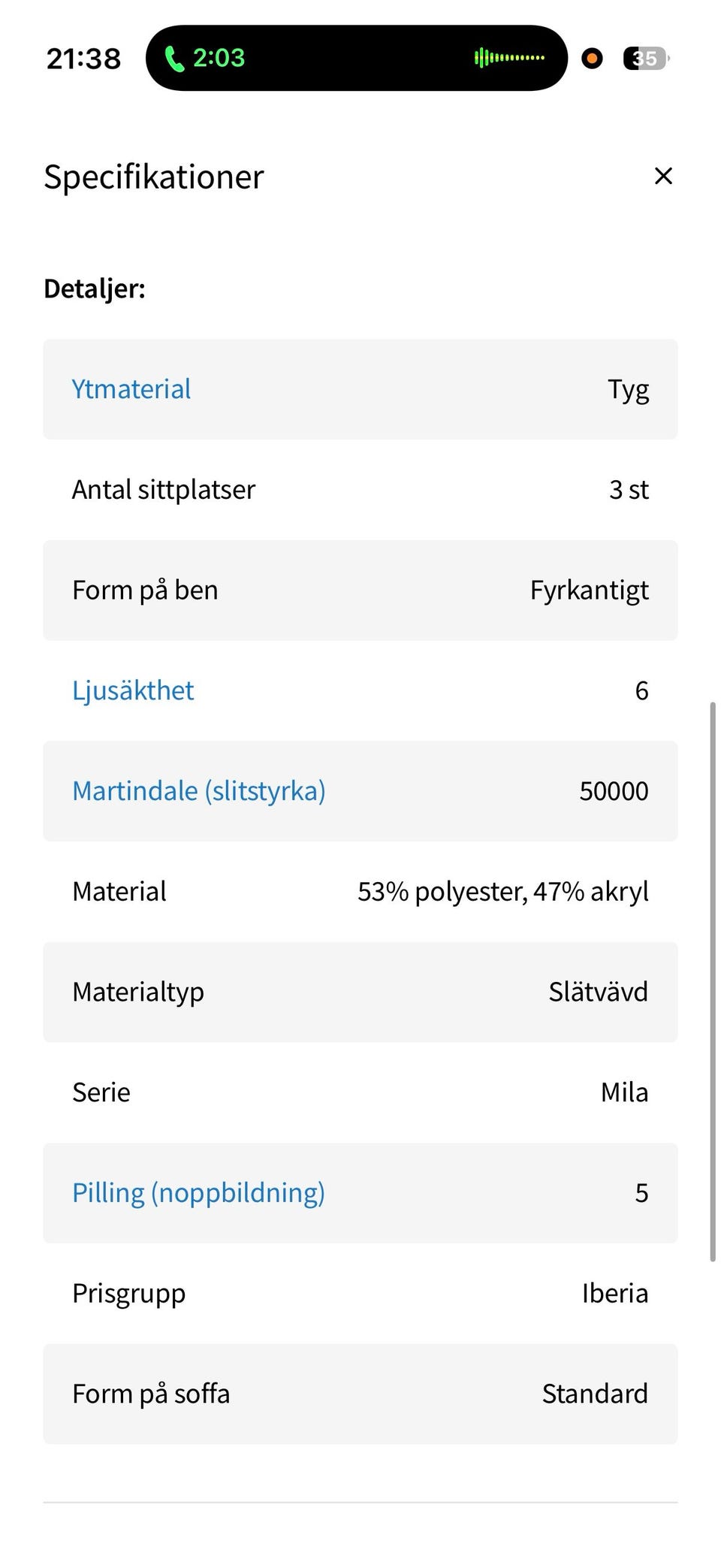This screenshot has height=1568, width=721.
Task: Tap the Specifikationer heading
Action: pos(154,177)
